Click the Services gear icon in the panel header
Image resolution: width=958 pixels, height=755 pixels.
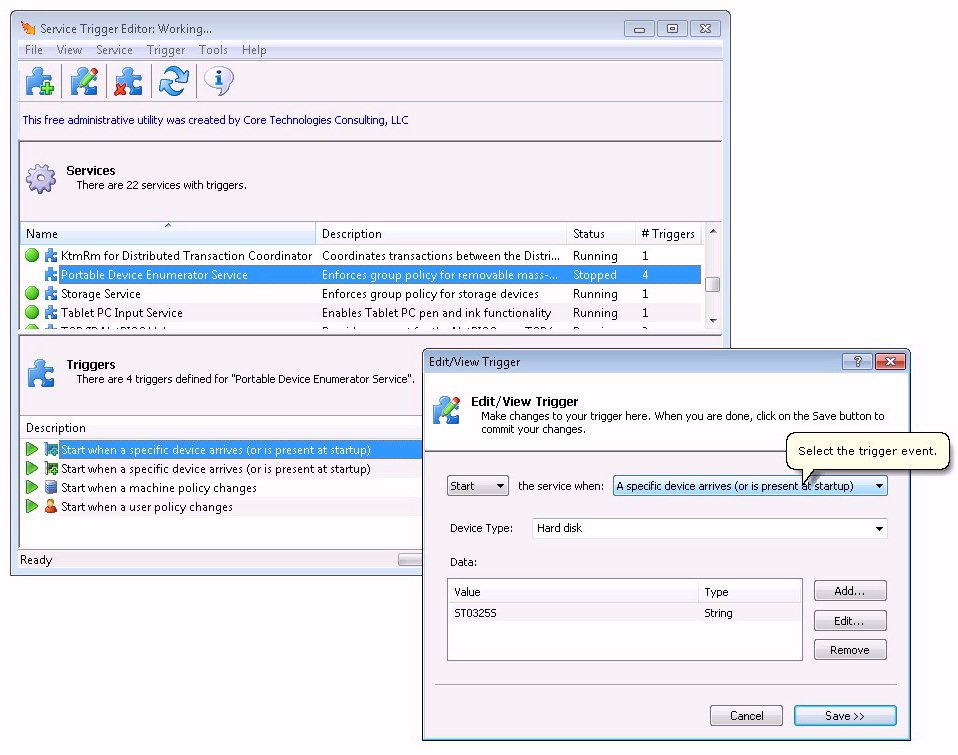[40, 177]
